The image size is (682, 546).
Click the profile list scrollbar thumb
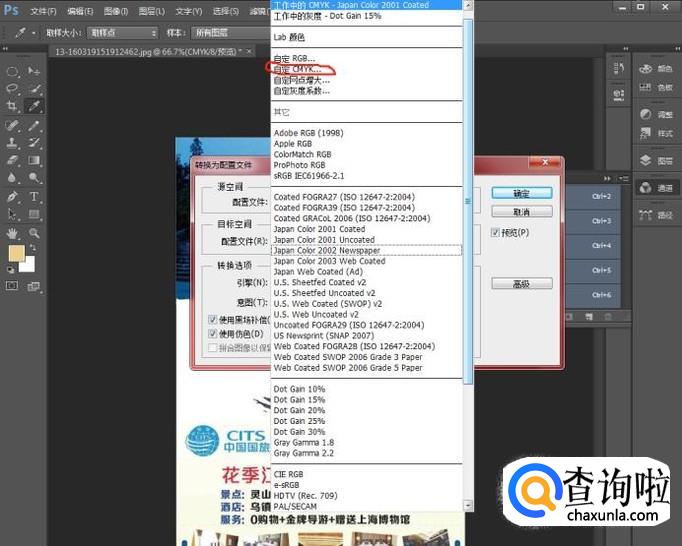(468, 201)
